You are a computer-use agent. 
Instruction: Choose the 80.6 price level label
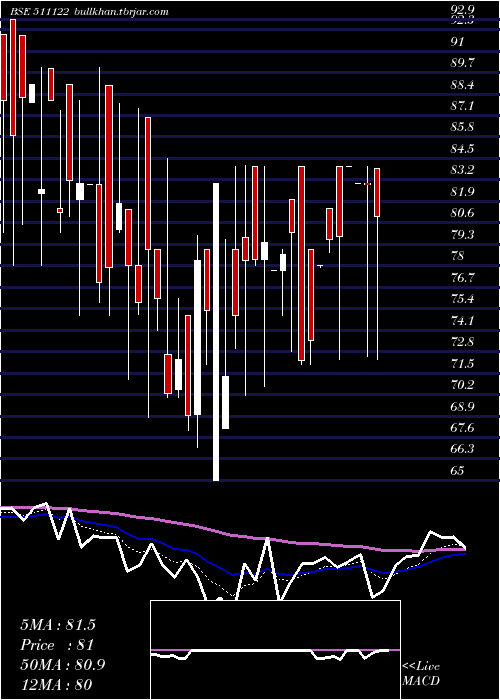(x=462, y=213)
